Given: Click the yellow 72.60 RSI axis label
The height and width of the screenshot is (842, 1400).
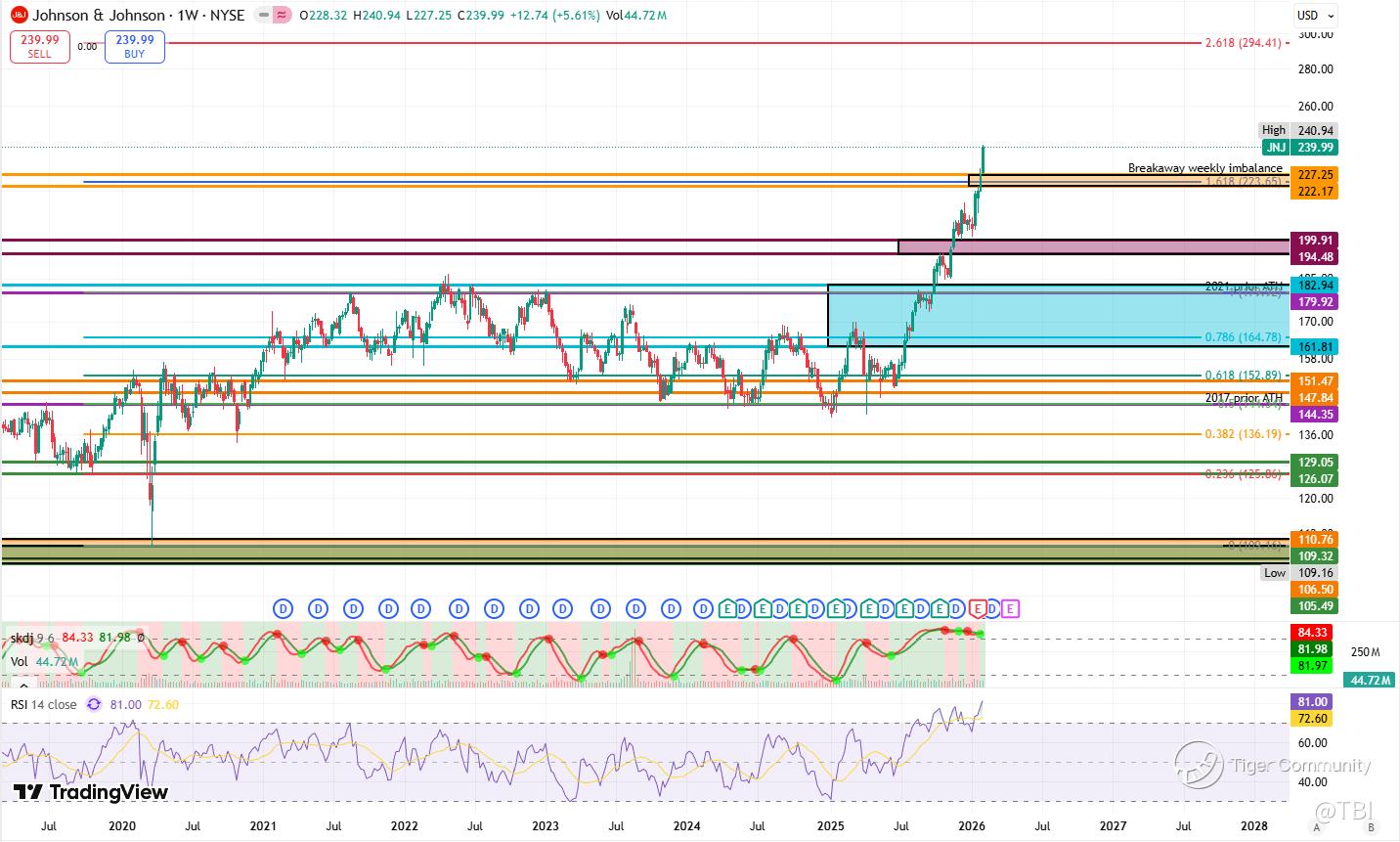Looking at the screenshot, I should click(1314, 719).
